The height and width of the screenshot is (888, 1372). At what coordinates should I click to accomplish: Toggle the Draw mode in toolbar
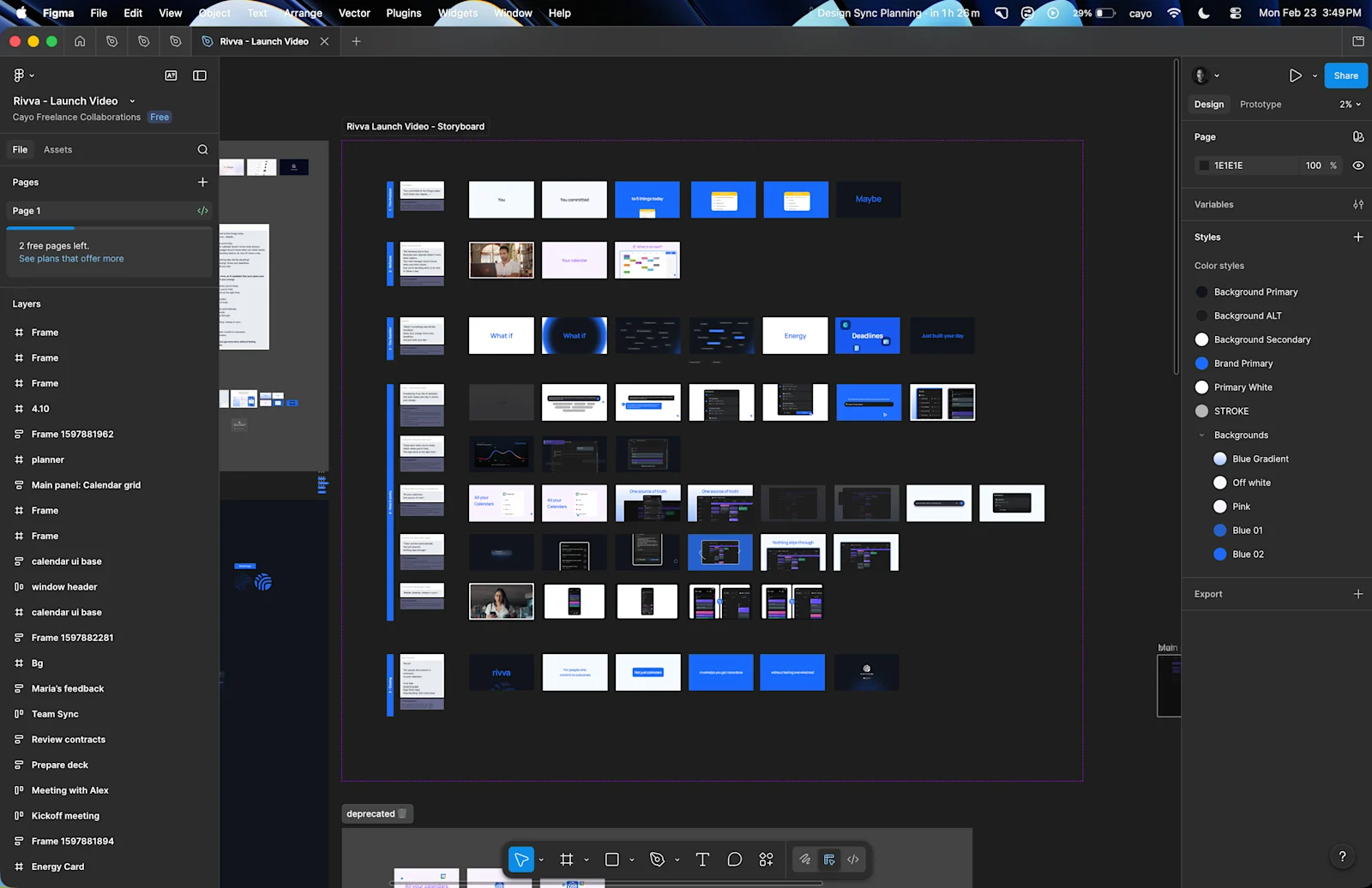click(x=804, y=859)
